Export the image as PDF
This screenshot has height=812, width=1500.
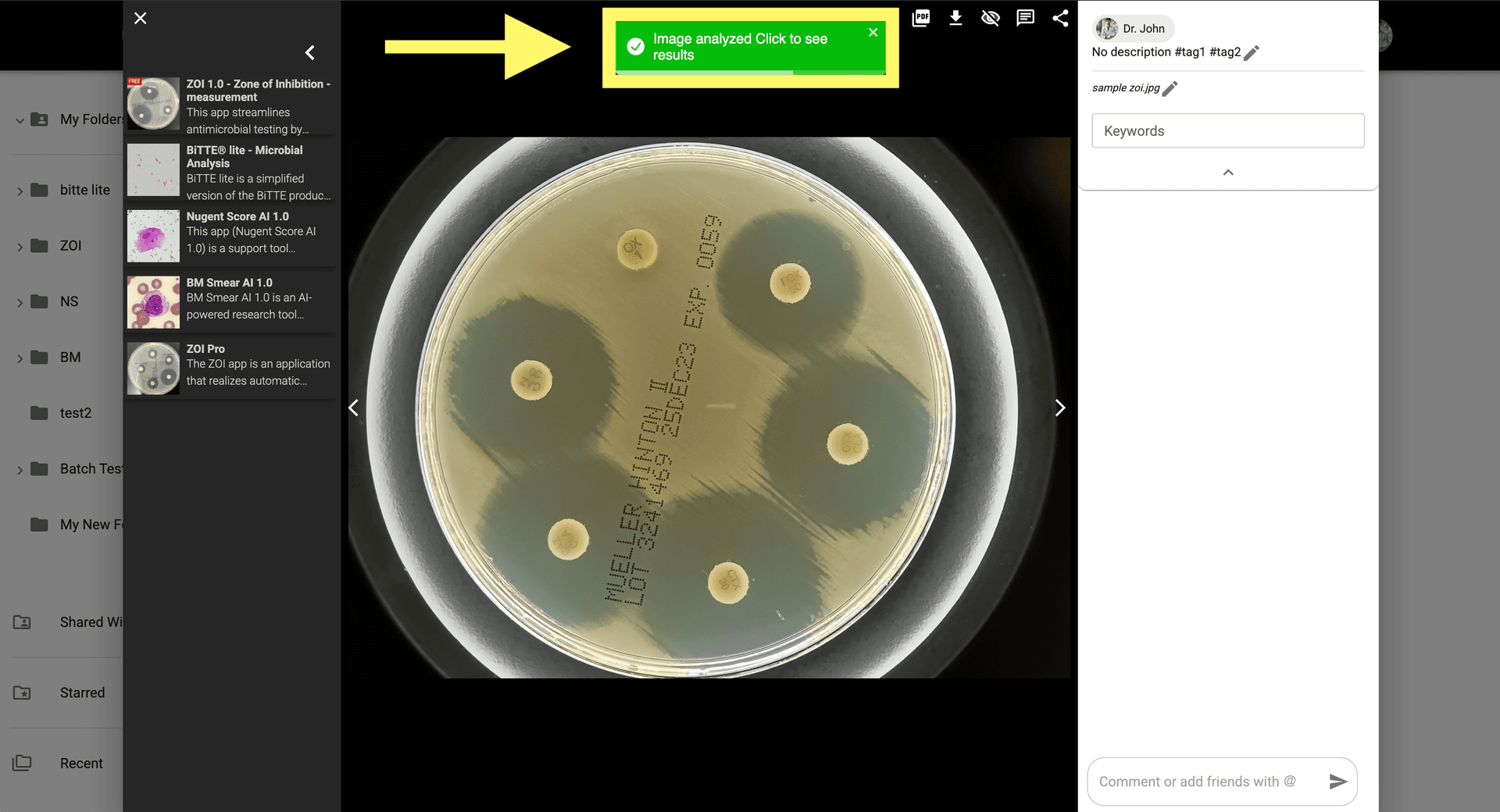[921, 18]
